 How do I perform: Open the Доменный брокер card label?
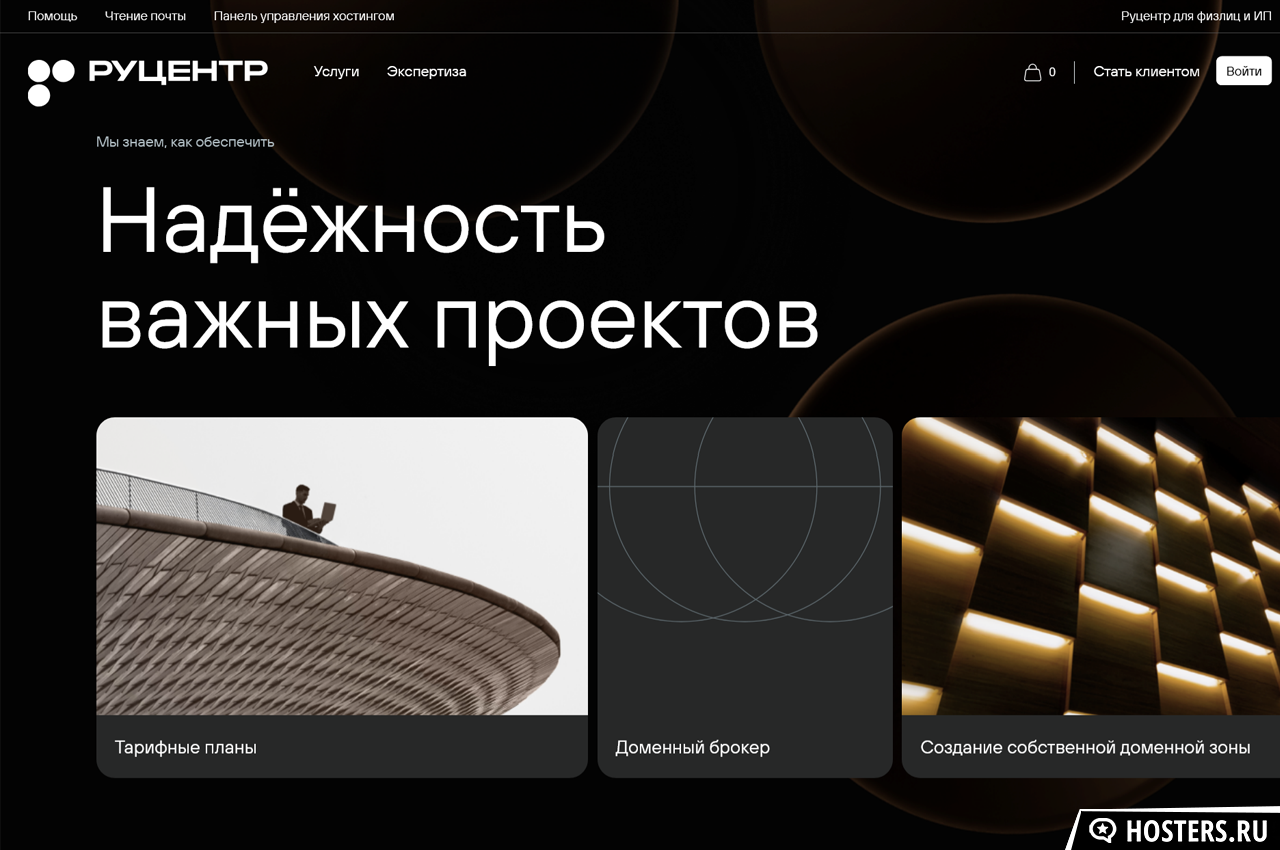[692, 747]
